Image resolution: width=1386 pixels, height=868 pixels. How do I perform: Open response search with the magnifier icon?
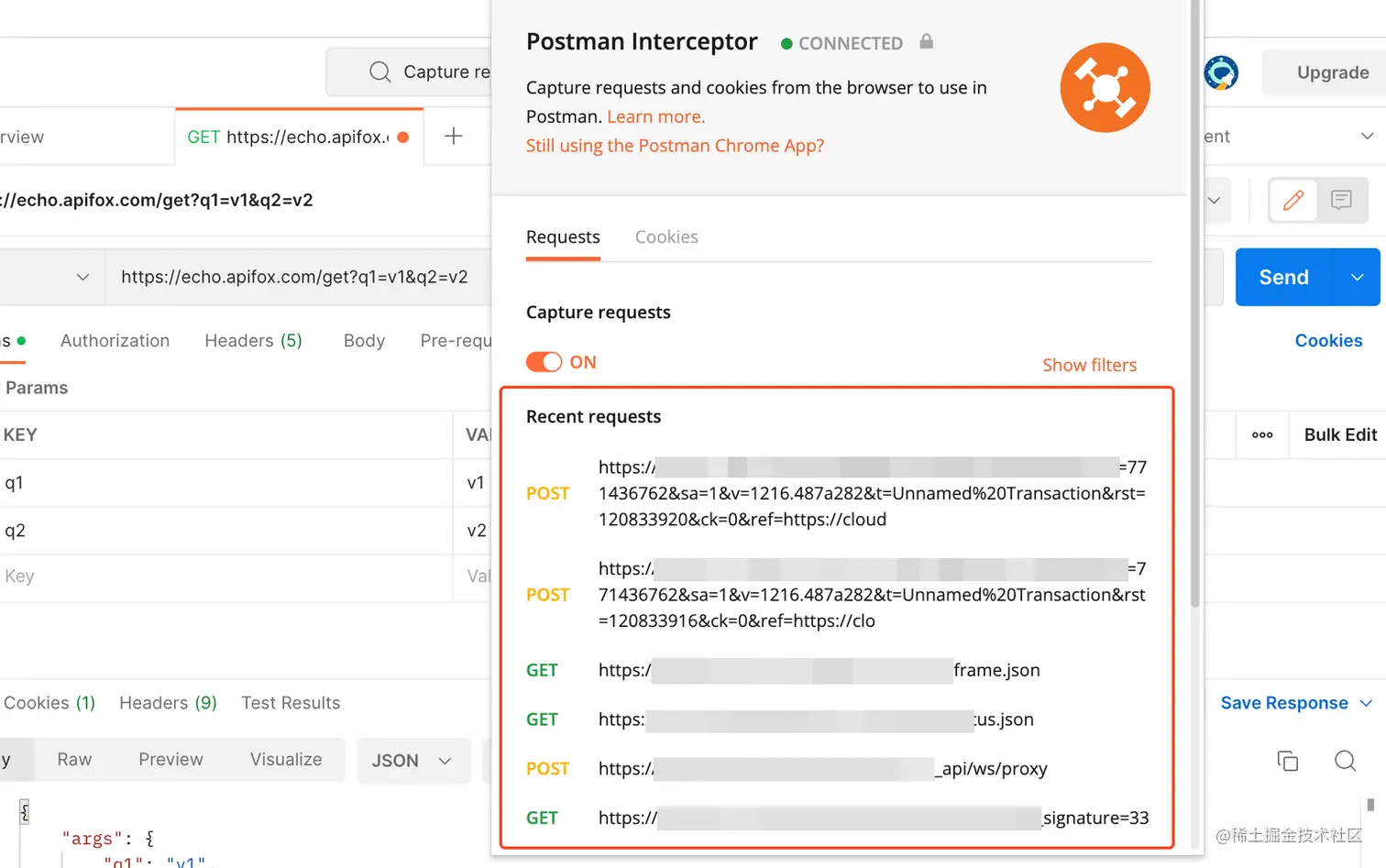click(x=1345, y=761)
